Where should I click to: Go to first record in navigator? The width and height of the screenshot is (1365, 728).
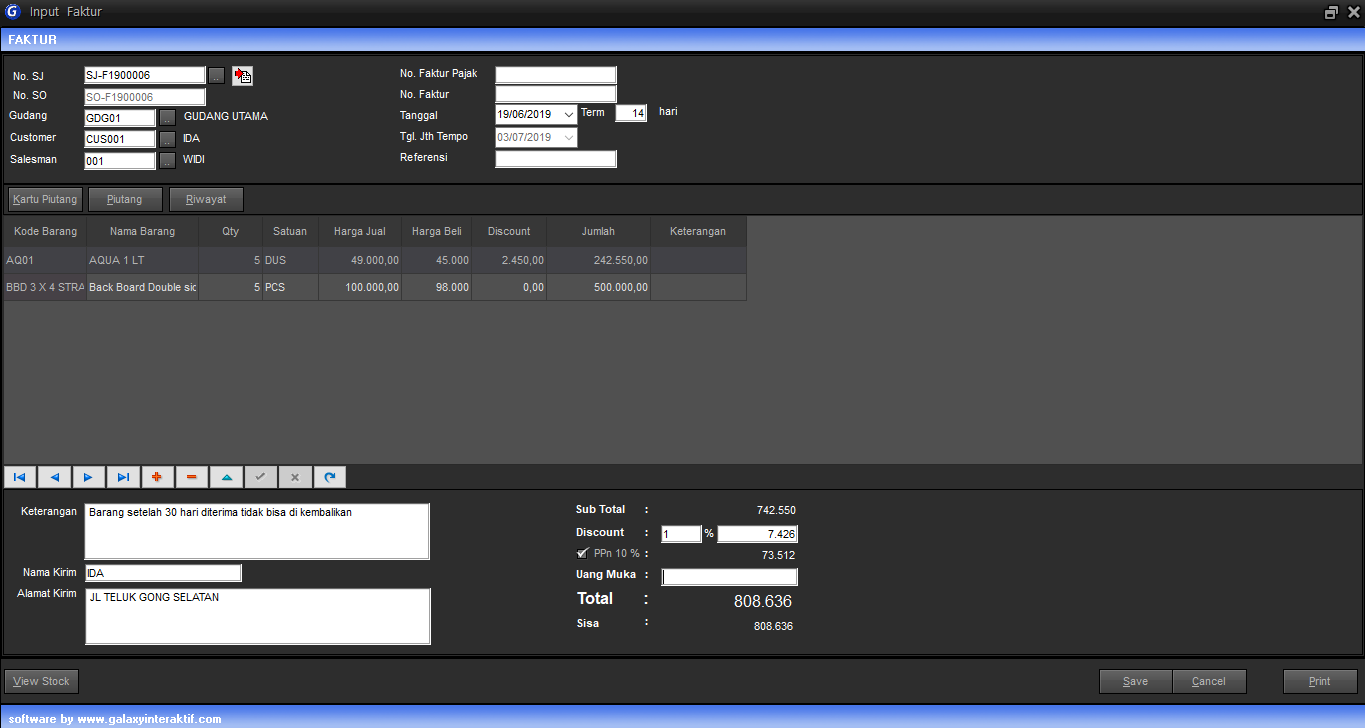point(20,477)
